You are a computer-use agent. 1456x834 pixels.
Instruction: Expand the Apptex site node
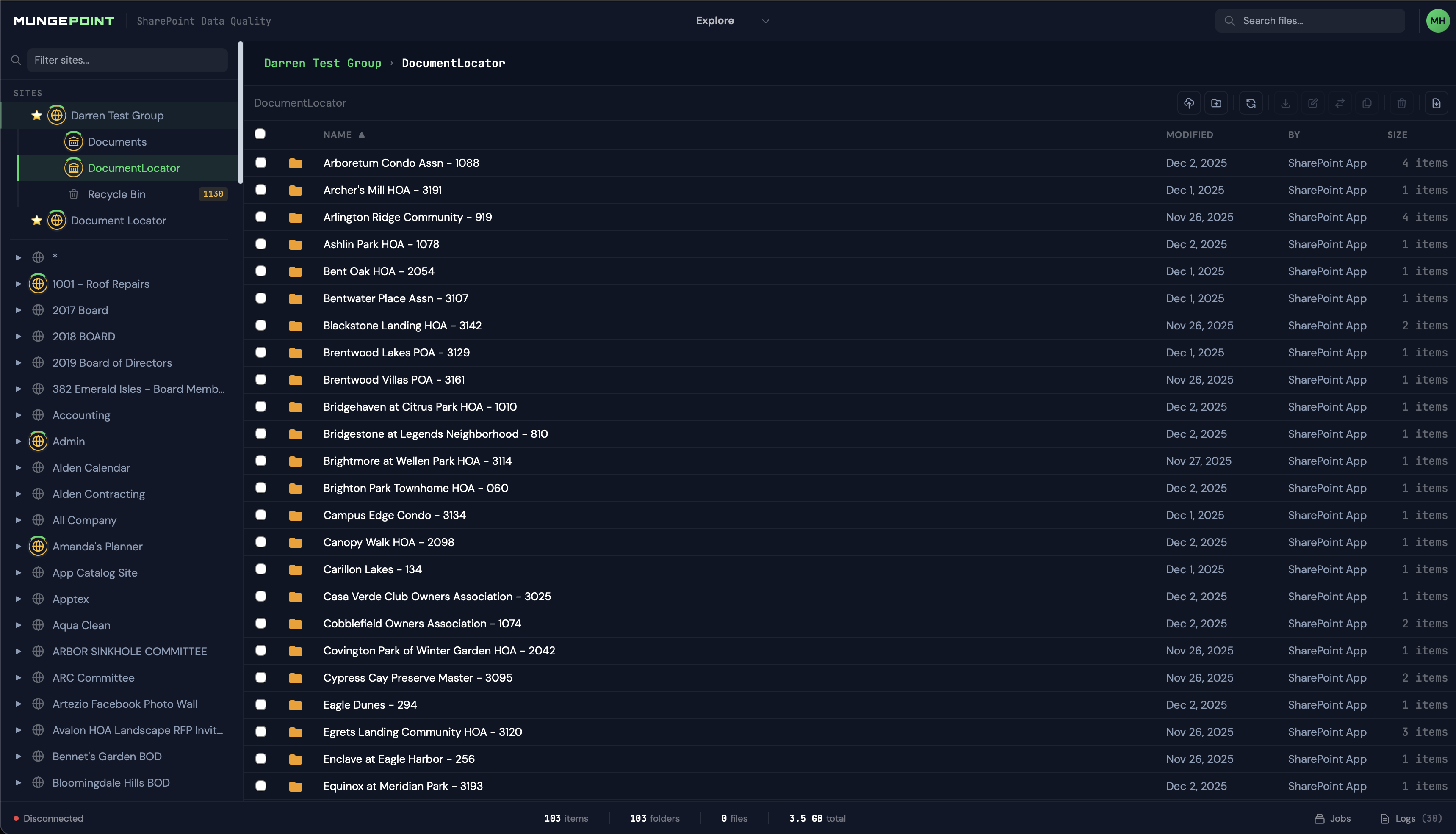click(x=18, y=599)
